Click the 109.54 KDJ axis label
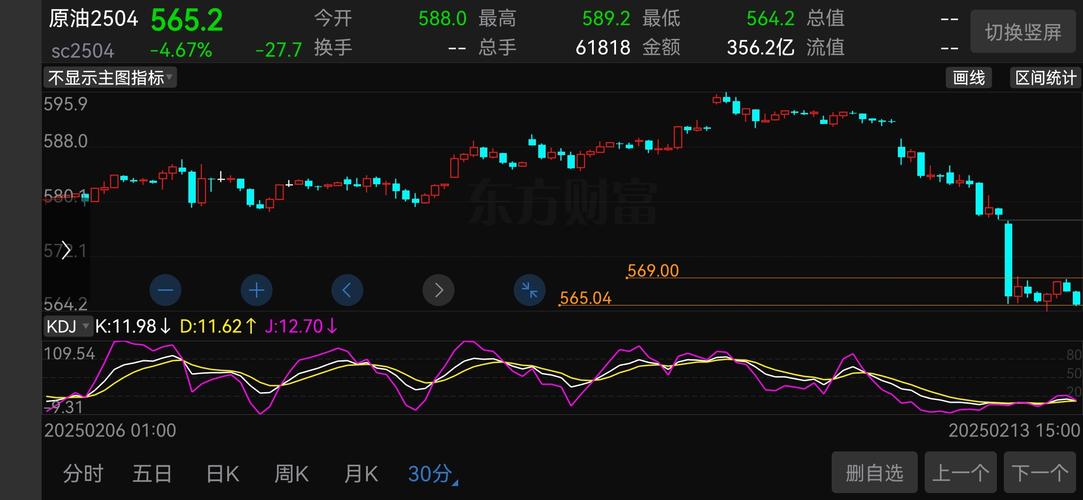 coord(69,354)
